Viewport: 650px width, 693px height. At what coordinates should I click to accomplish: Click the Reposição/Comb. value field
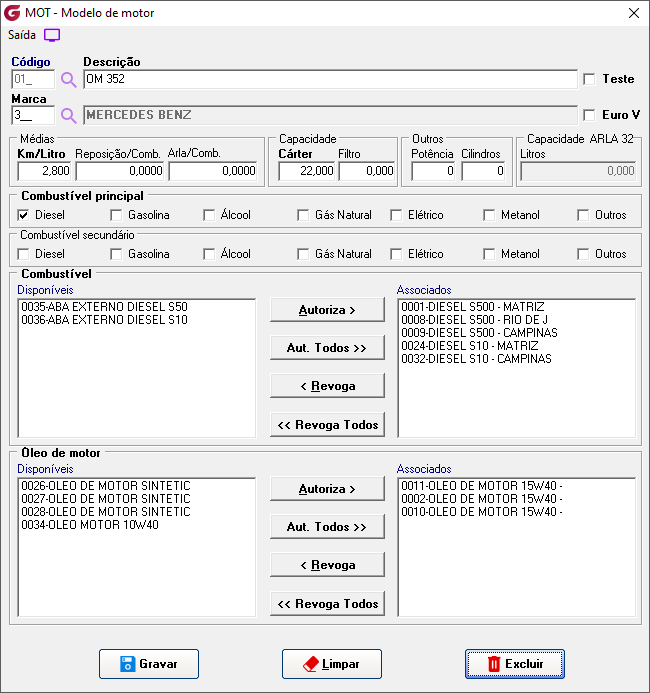pyautogui.click(x=119, y=171)
